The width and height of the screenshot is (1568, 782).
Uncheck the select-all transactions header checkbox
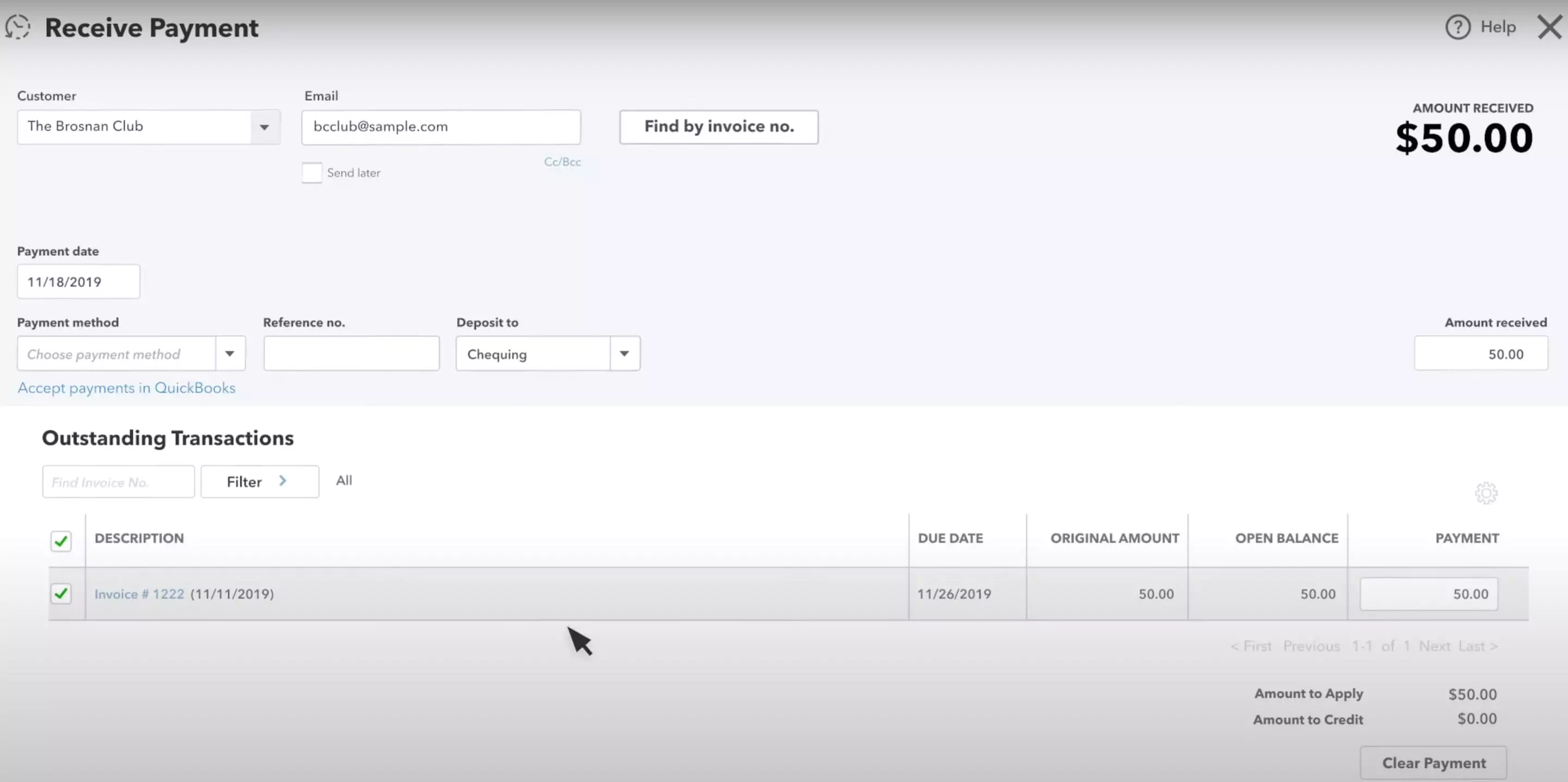pos(61,540)
